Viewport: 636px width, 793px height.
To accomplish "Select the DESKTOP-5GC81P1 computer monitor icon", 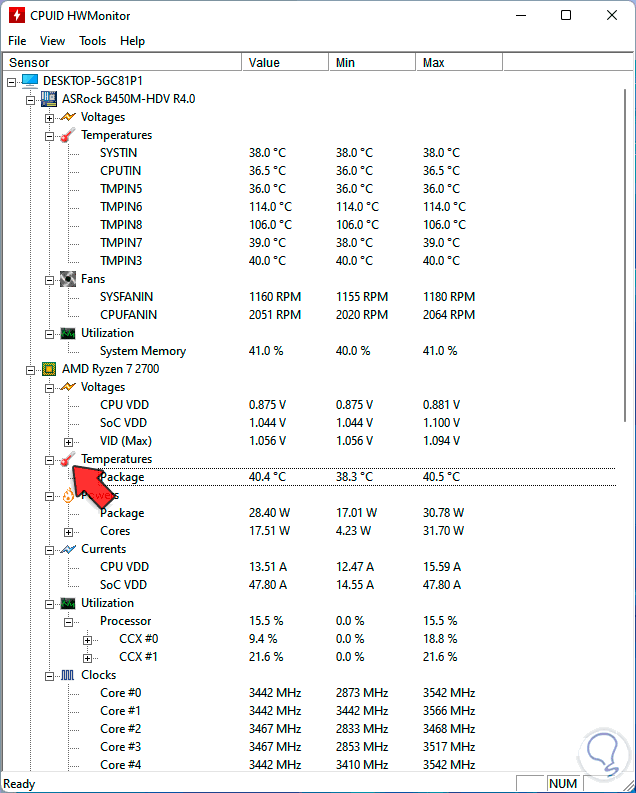I will click(30, 81).
